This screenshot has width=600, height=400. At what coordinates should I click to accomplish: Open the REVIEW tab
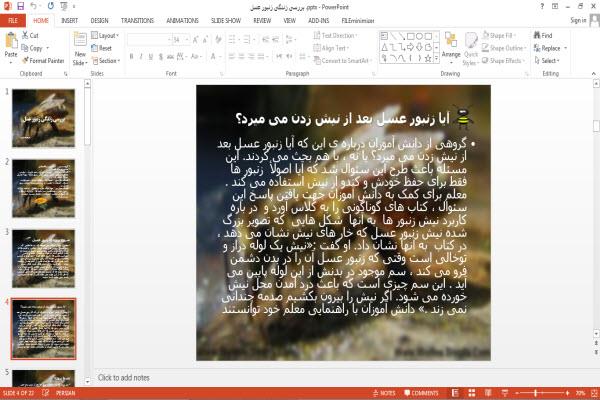[262, 20]
